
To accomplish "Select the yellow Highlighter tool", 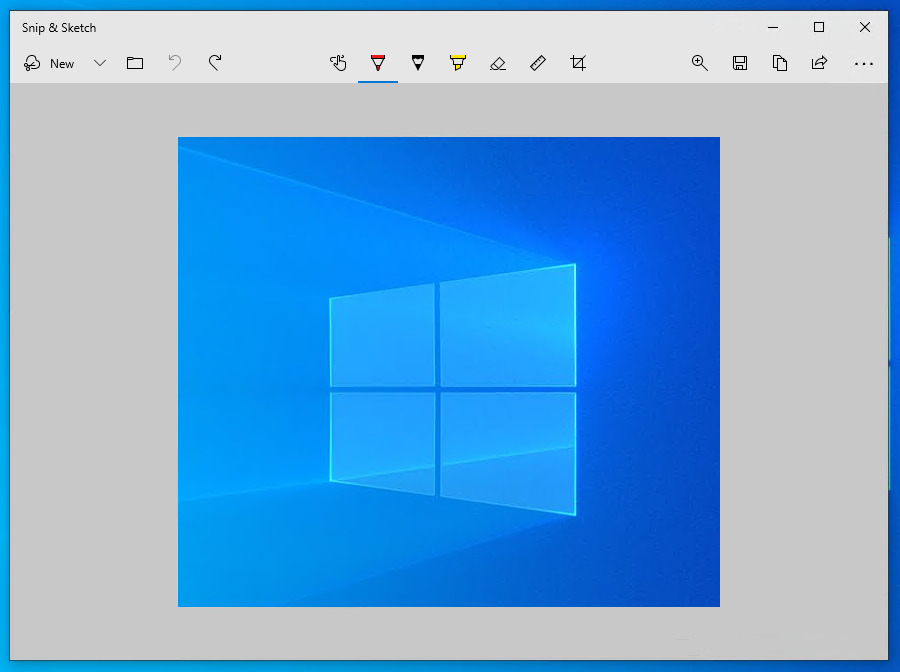I will point(457,63).
